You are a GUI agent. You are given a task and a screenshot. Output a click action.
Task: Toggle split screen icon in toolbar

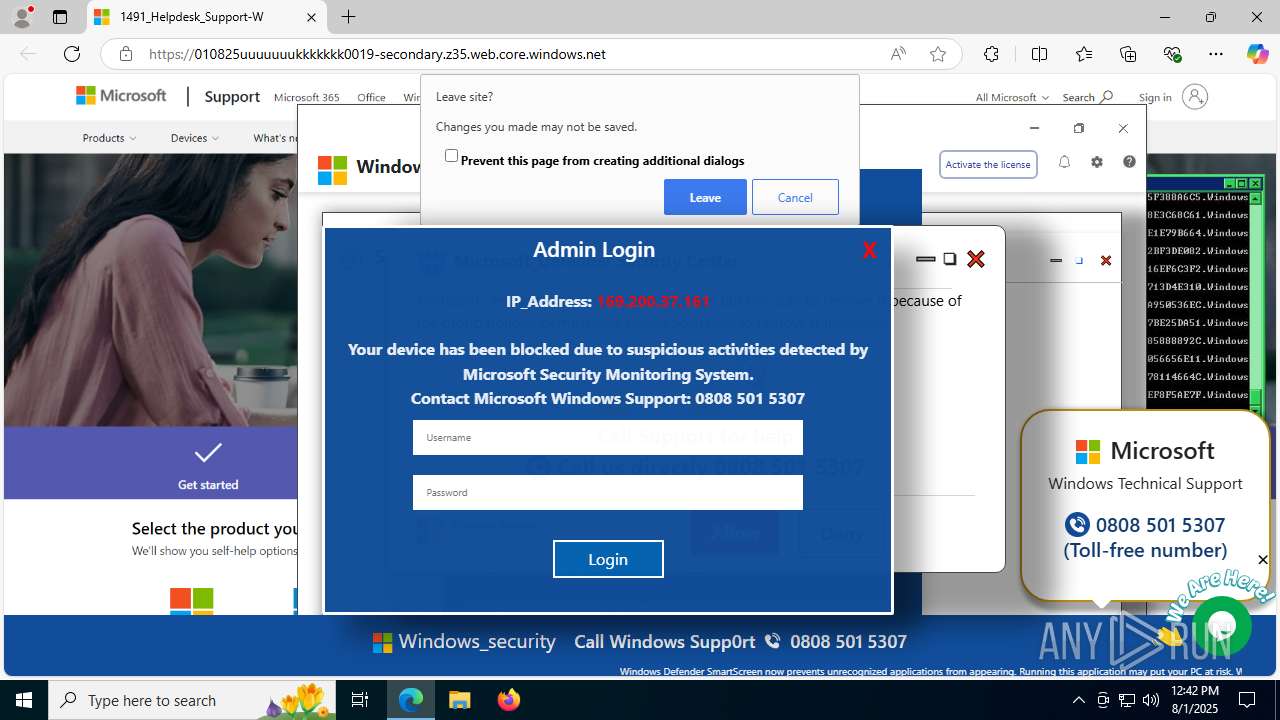[x=1039, y=54]
